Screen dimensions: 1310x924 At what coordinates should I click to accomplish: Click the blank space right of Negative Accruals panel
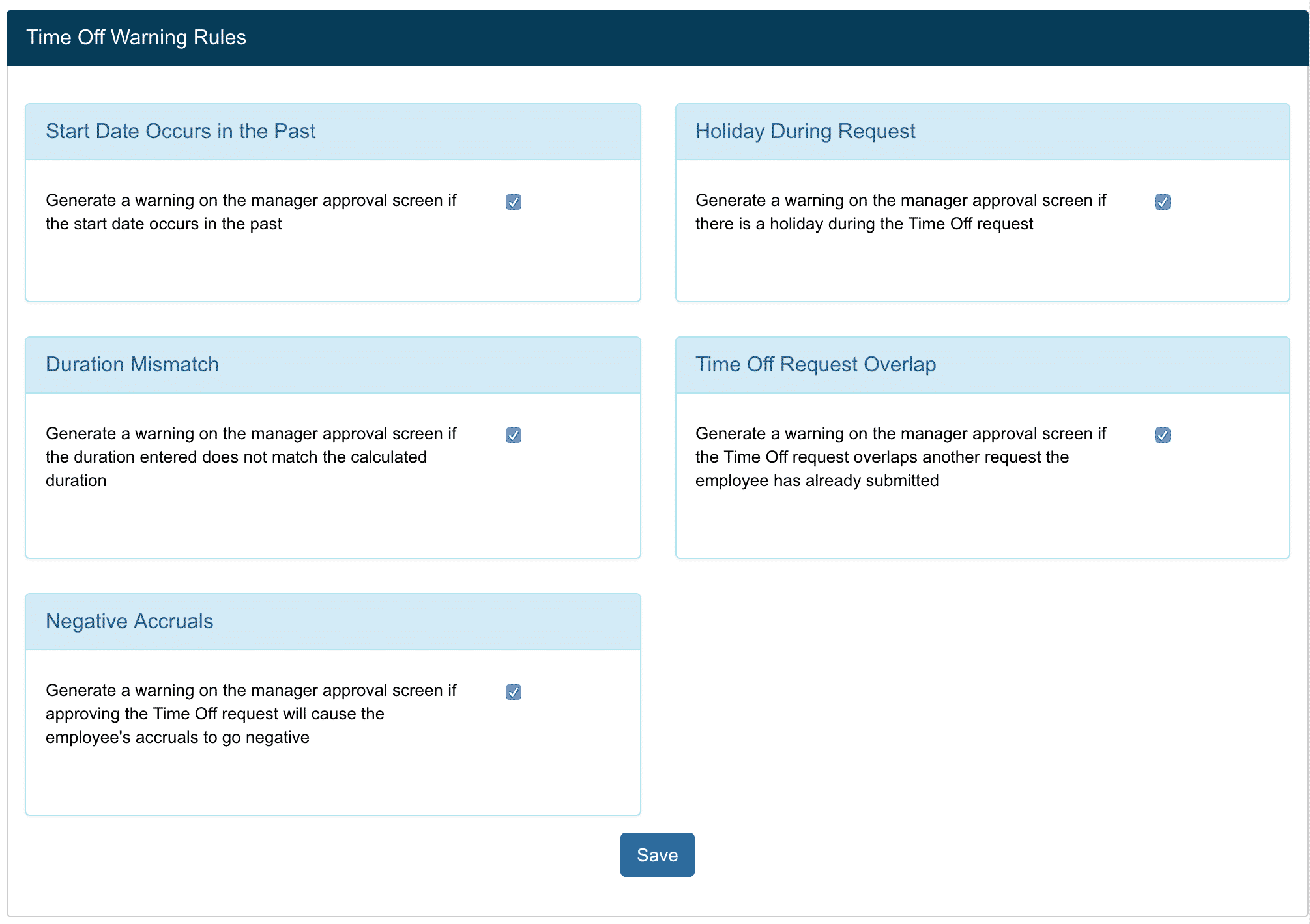click(x=978, y=704)
